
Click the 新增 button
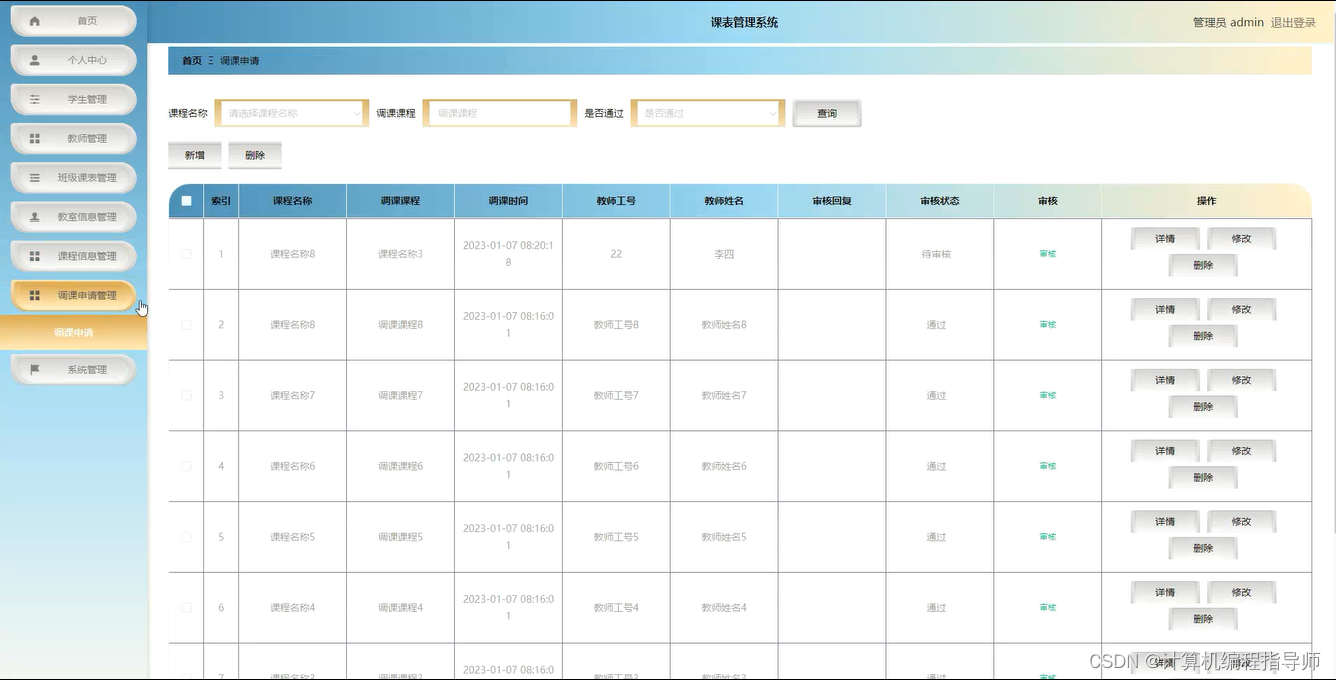[x=195, y=155]
